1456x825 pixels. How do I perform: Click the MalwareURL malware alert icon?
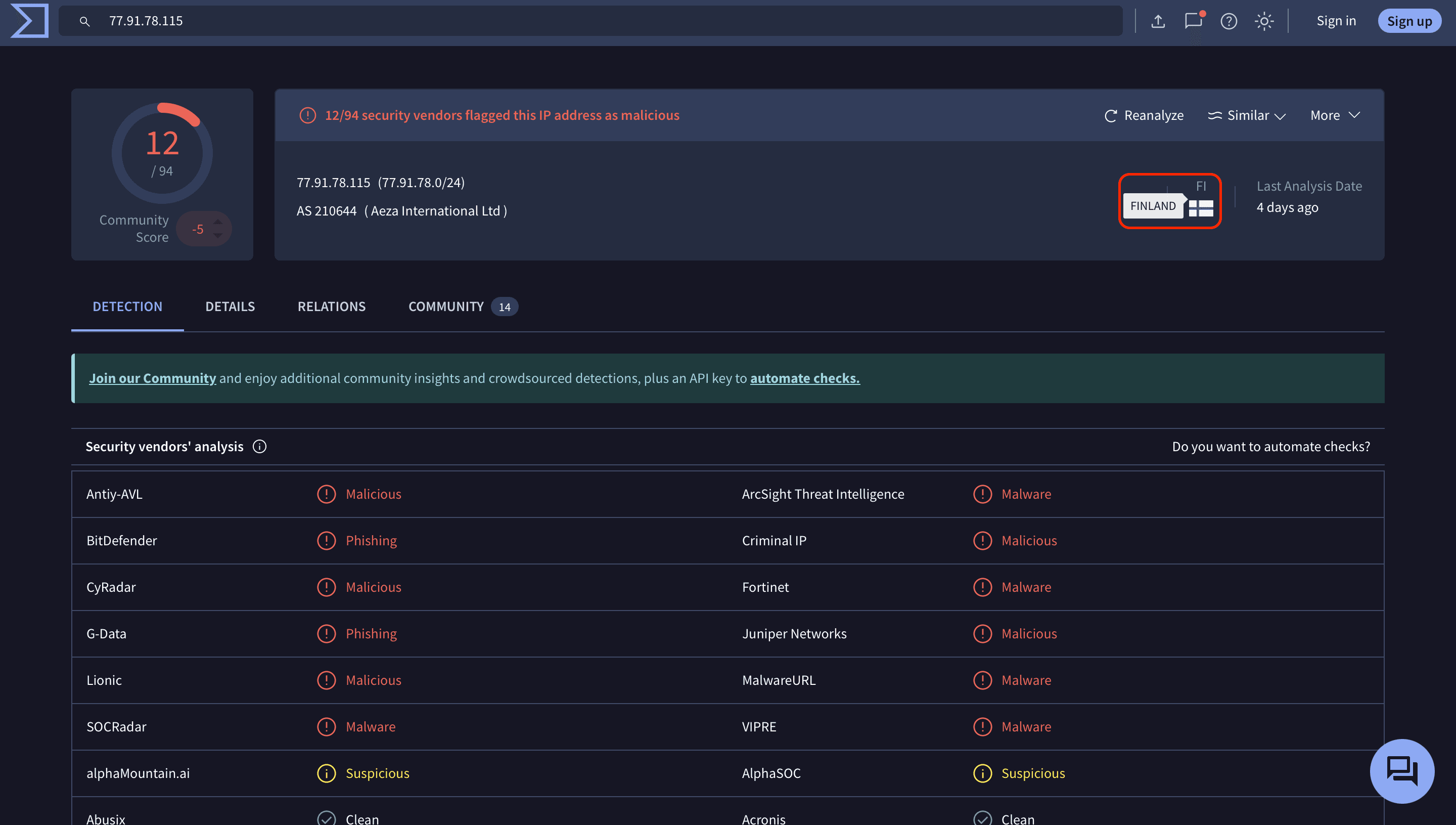click(982, 680)
